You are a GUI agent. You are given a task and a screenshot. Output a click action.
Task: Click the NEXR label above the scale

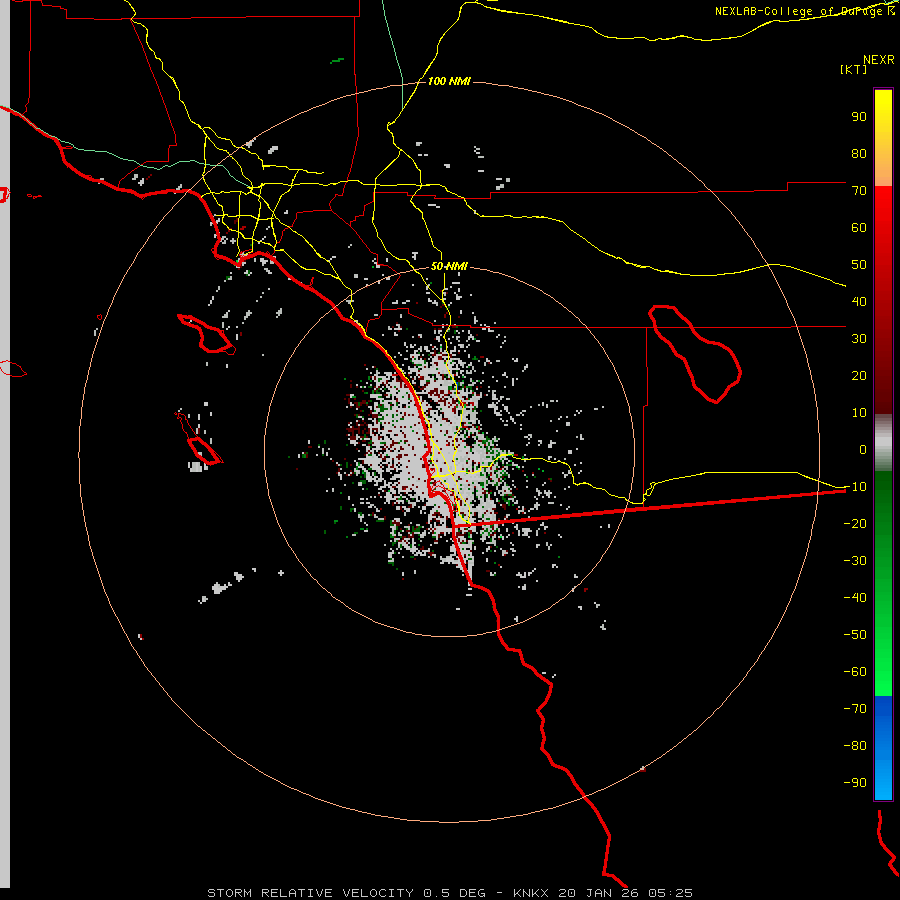(878, 60)
